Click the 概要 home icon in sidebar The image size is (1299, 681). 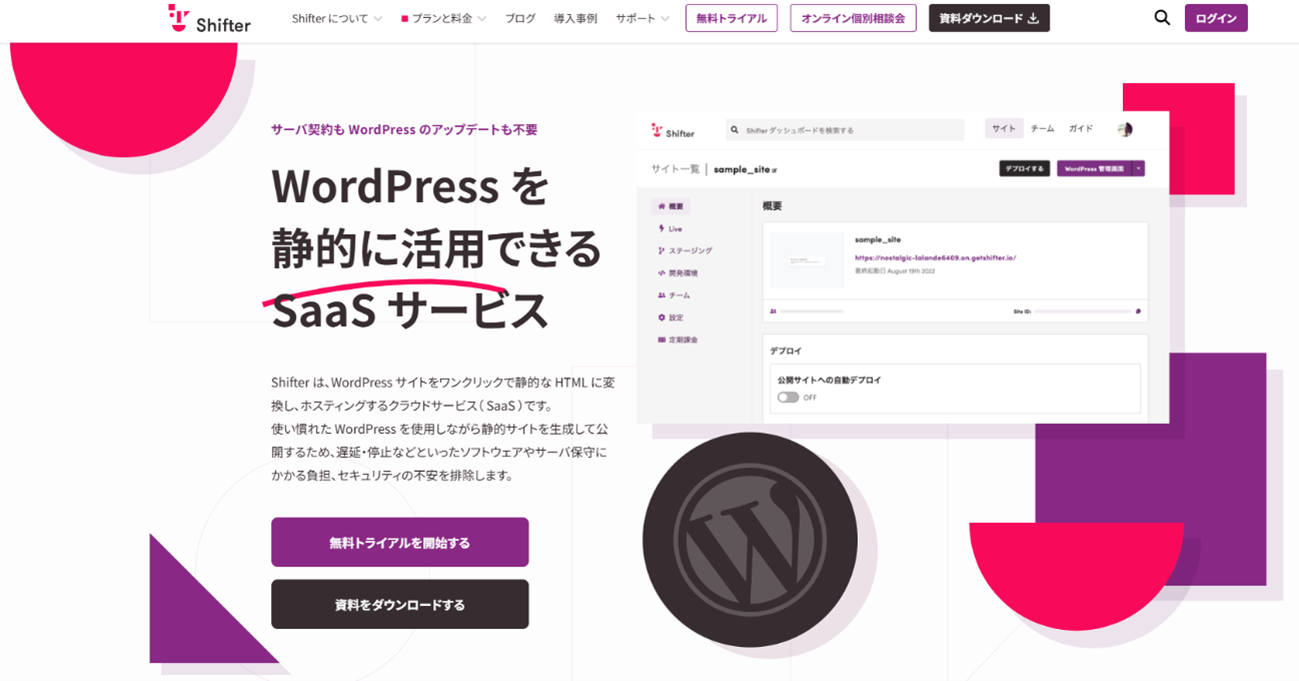coord(661,206)
